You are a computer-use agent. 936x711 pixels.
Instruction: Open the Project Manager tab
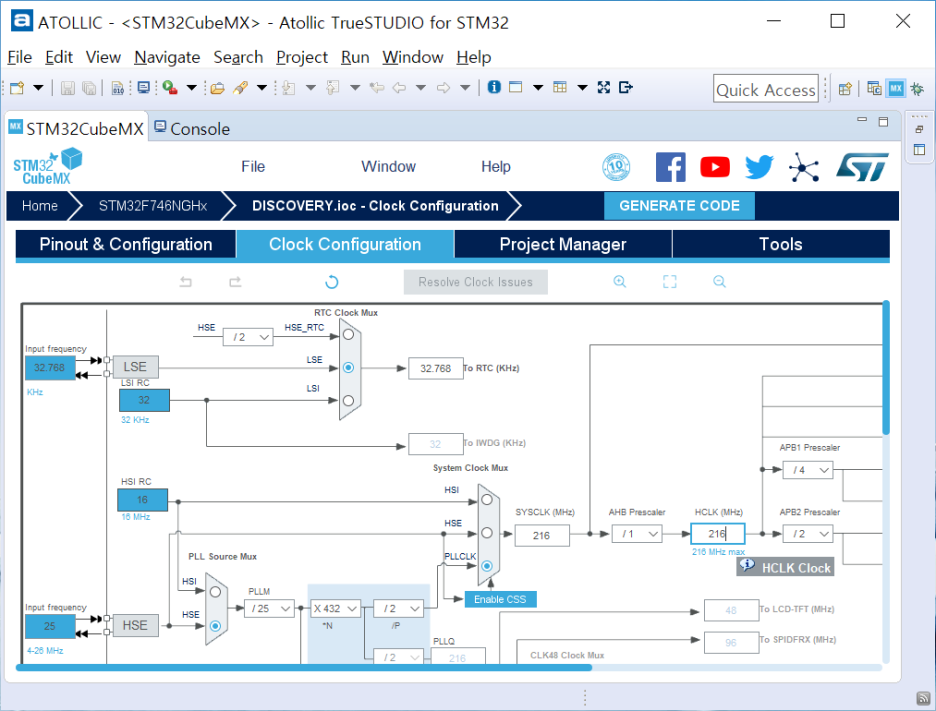(x=563, y=244)
